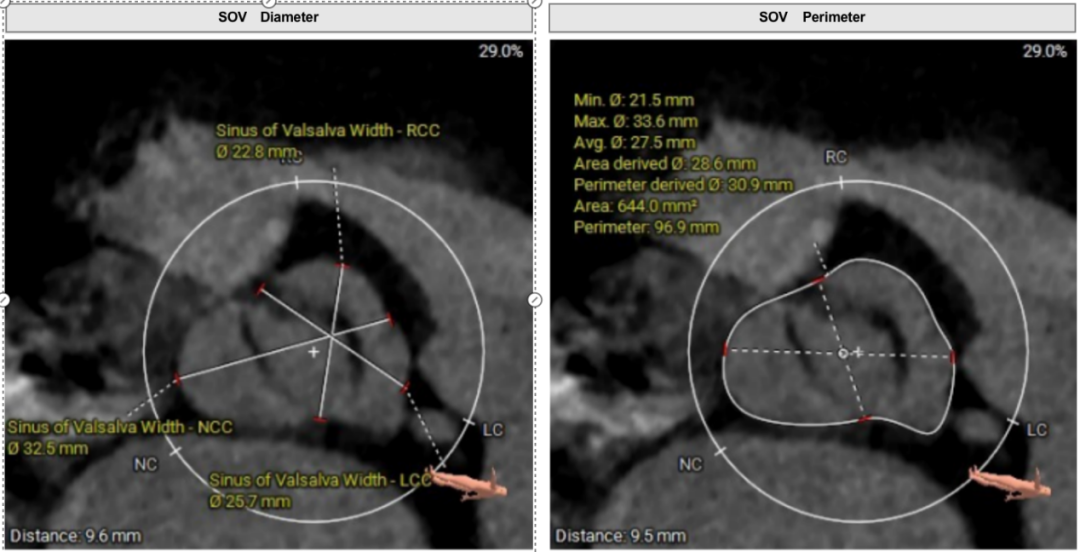Select the NC tick marker in Diameter view
Viewport: 1080px width, 552px height.
pos(176,451)
